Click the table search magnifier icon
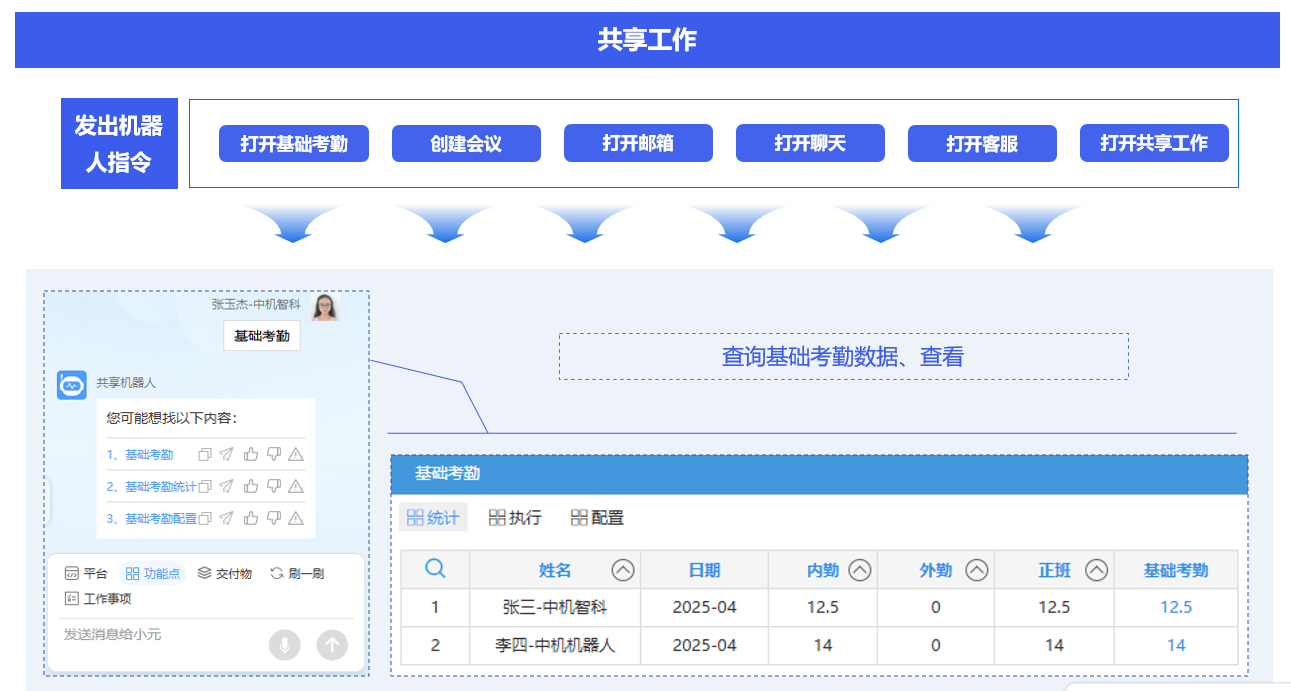Image resolution: width=1291 pixels, height=691 pixels. [x=435, y=569]
